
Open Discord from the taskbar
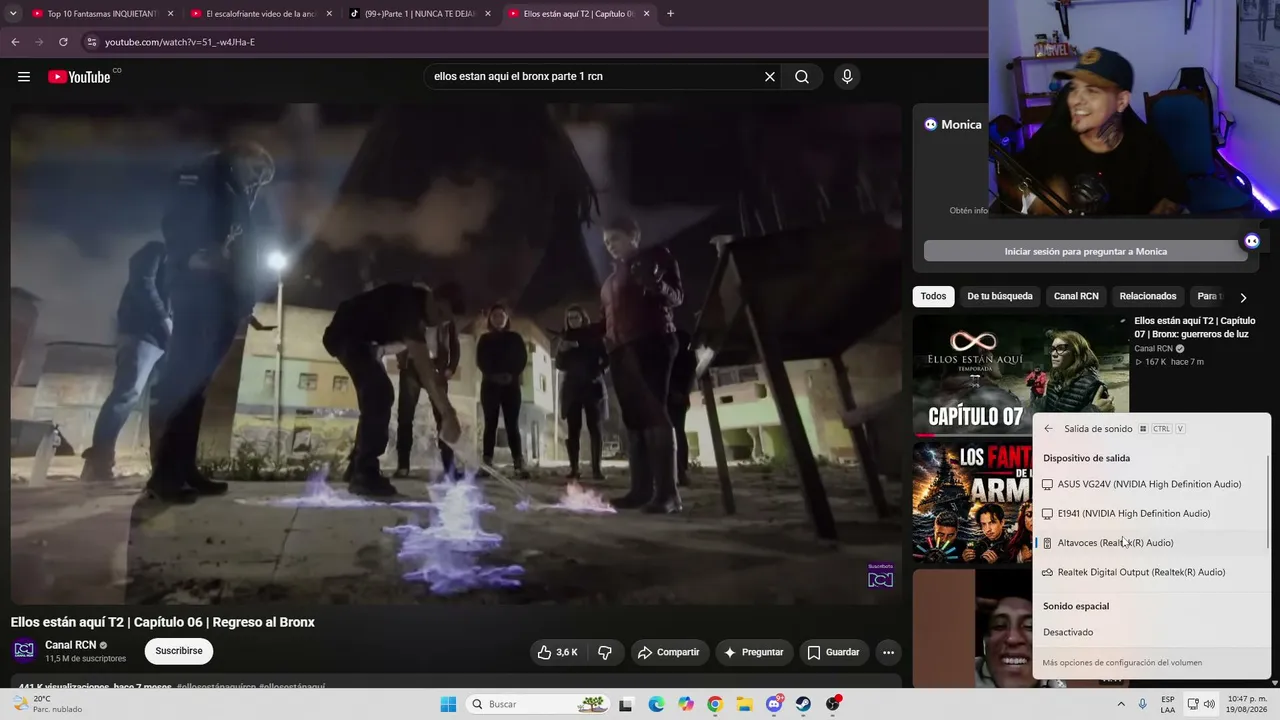(x=774, y=704)
